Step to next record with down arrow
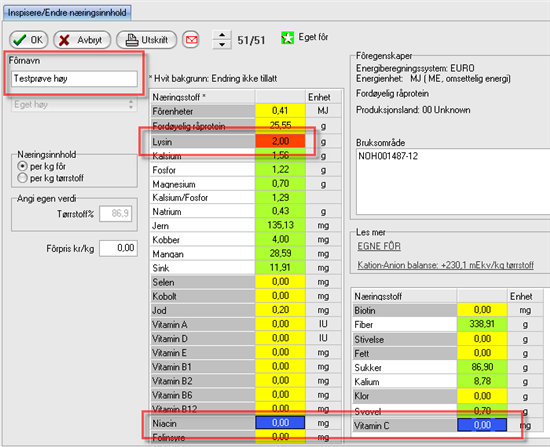This screenshot has width=550, height=447. pos(222,45)
